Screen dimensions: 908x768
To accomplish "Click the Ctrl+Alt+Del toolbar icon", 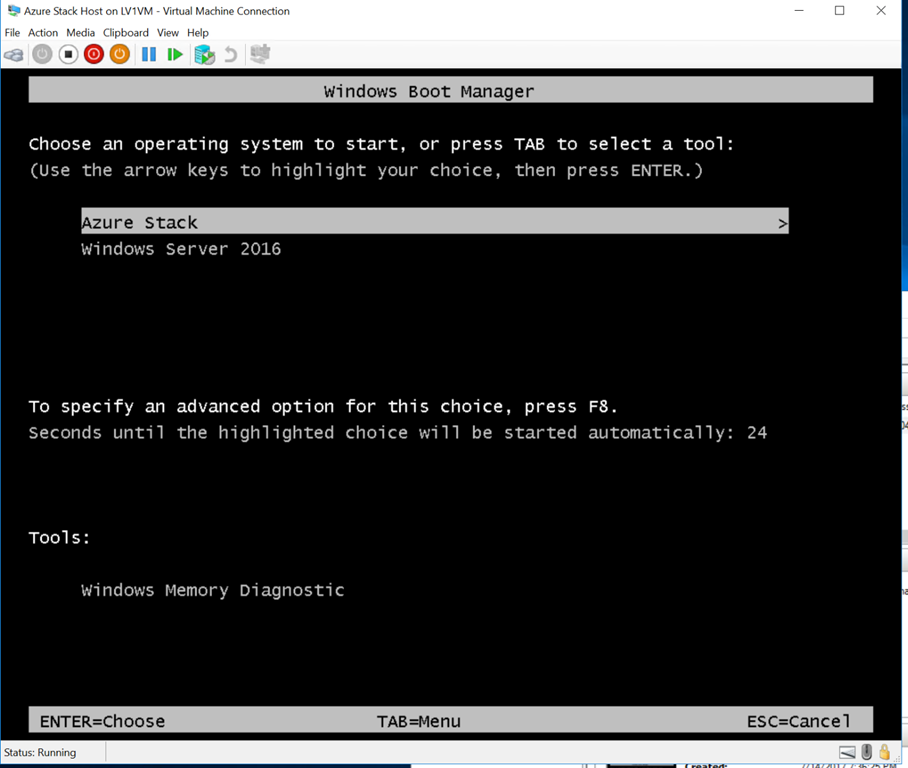I will (x=14, y=55).
